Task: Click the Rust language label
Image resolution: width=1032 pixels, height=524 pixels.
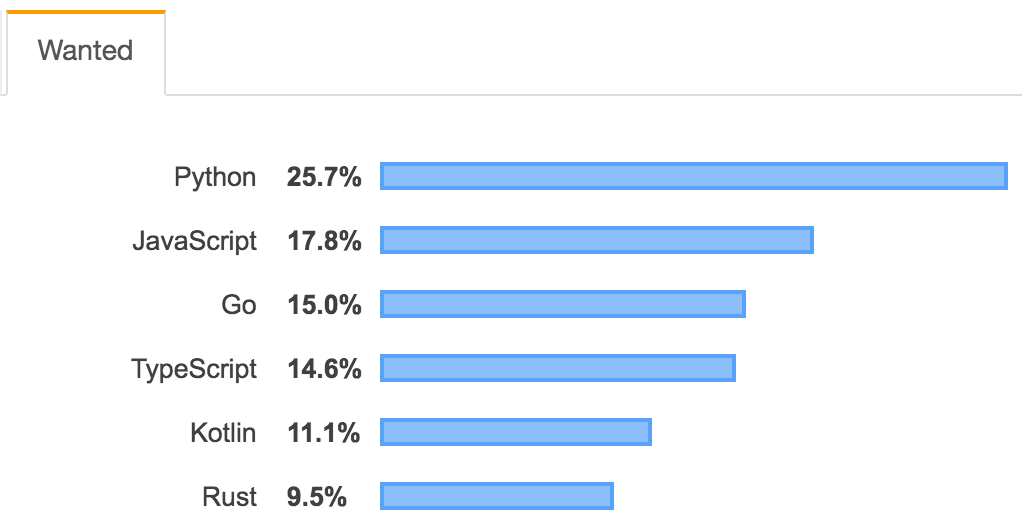Action: [229, 496]
